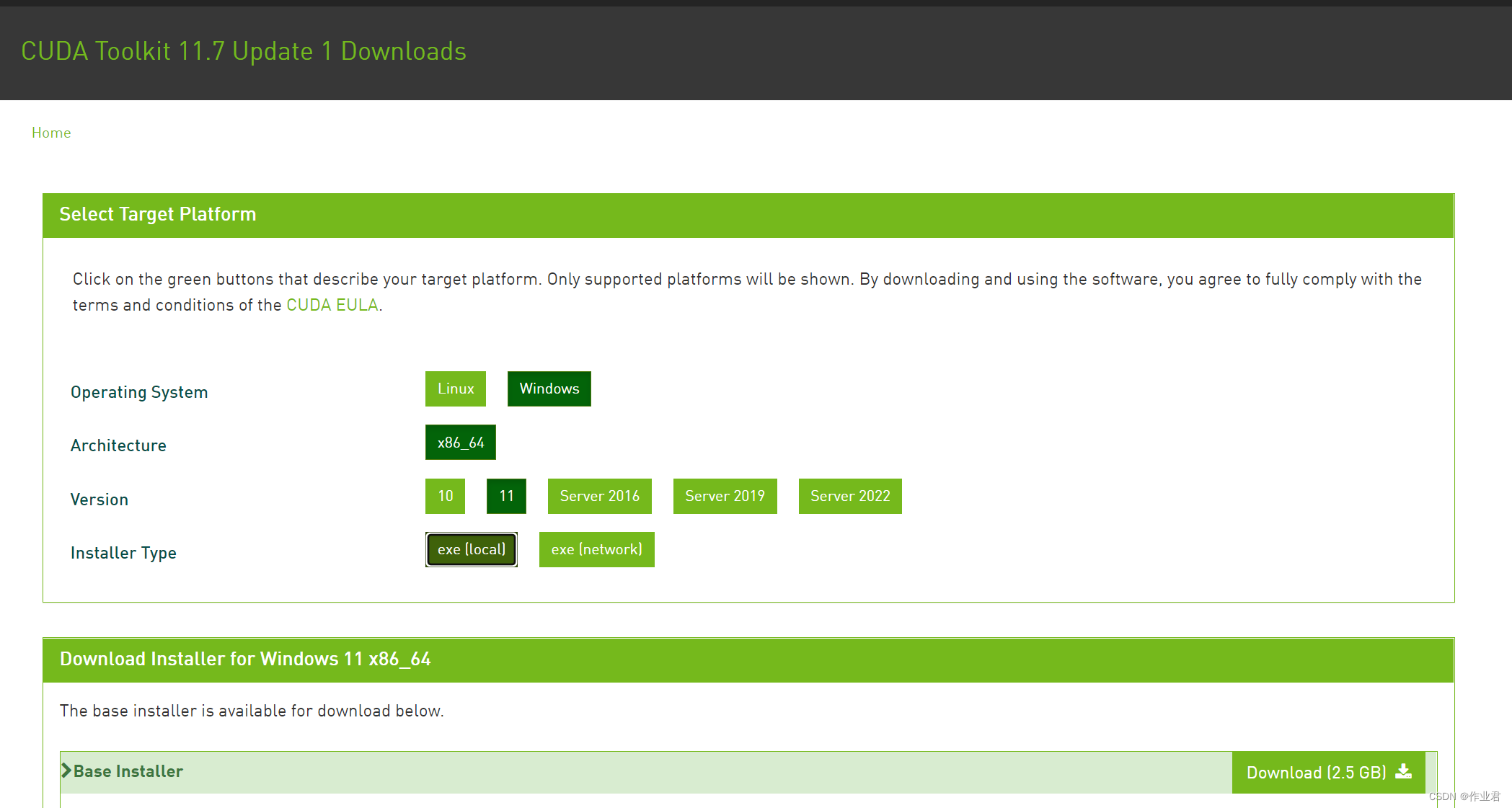Click the Installer Type row label
The image size is (1512, 808).
(123, 553)
